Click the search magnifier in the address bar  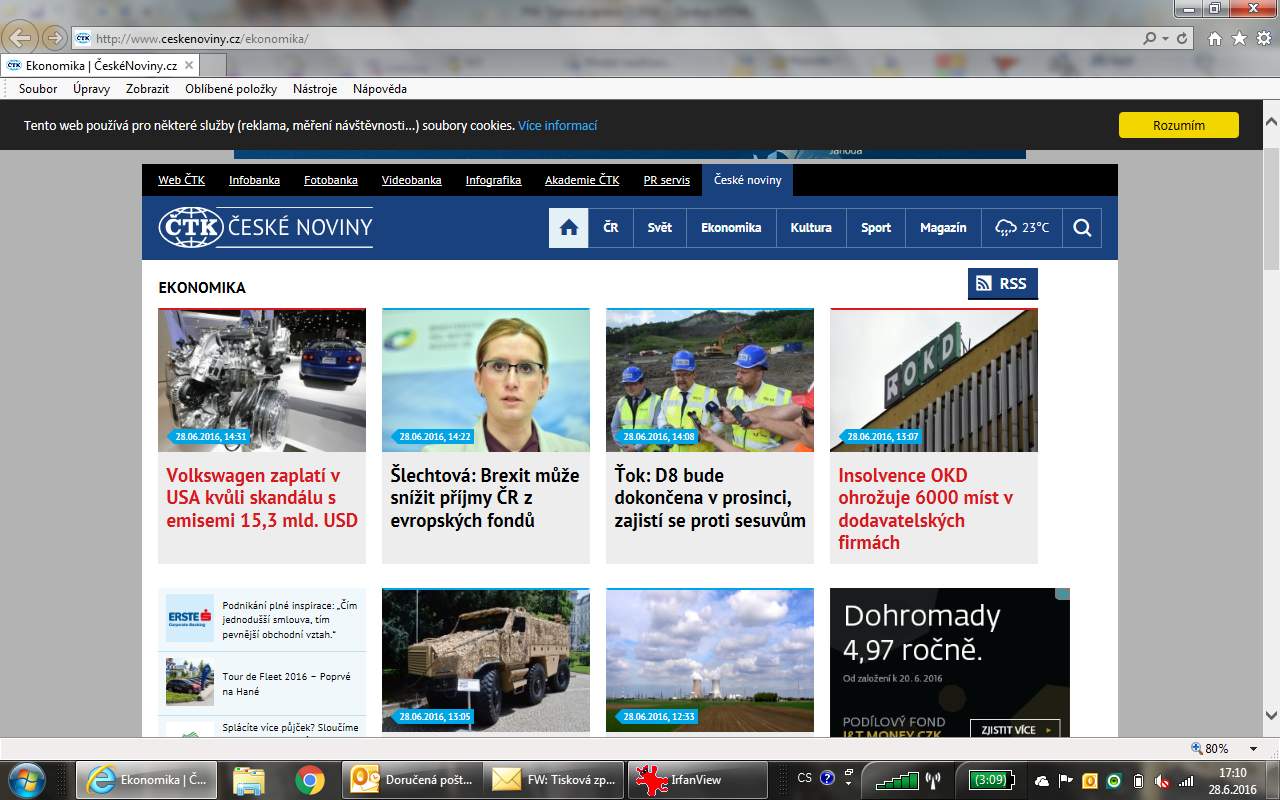point(1150,39)
